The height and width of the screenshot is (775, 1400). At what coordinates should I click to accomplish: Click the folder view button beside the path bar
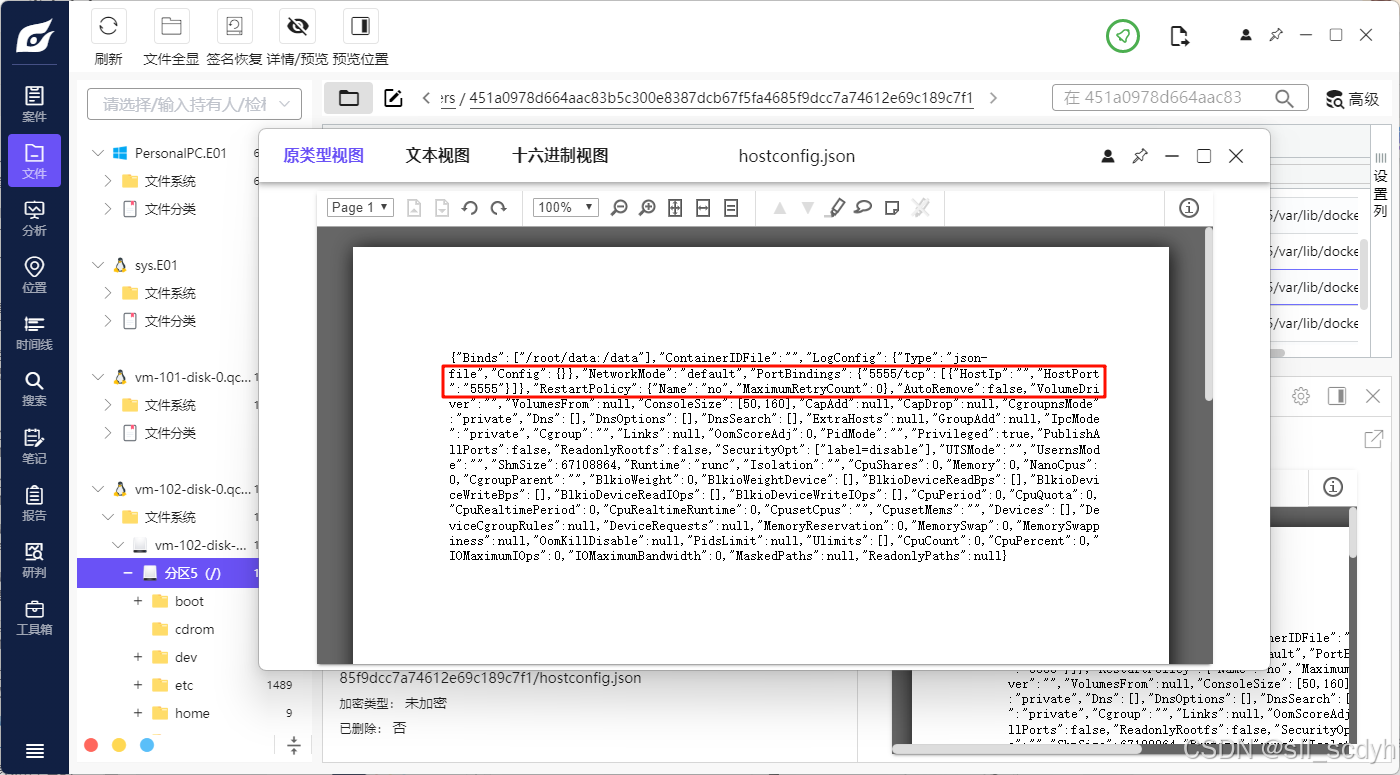point(348,98)
